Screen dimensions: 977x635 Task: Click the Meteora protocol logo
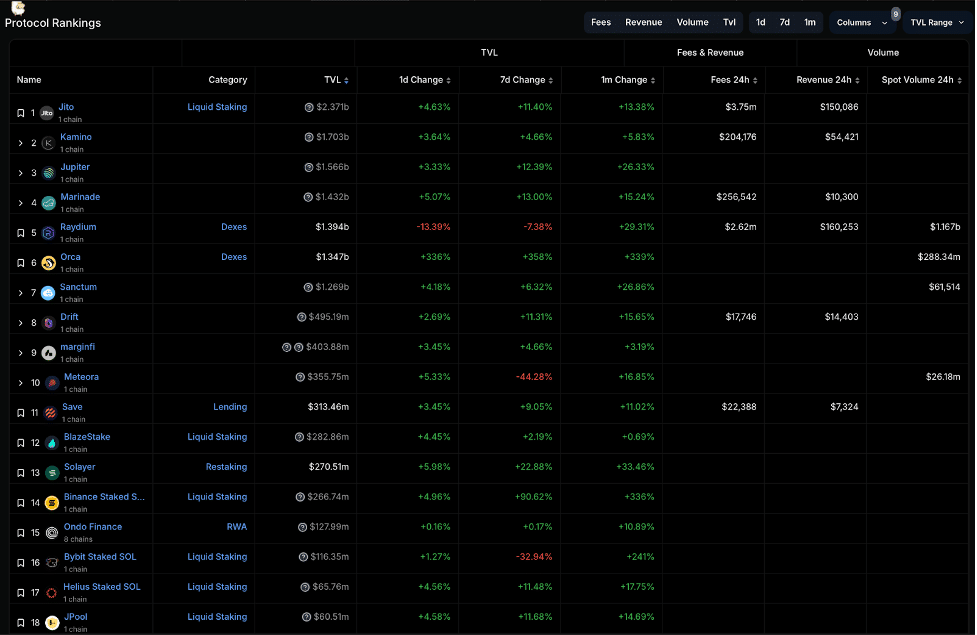tap(52, 383)
